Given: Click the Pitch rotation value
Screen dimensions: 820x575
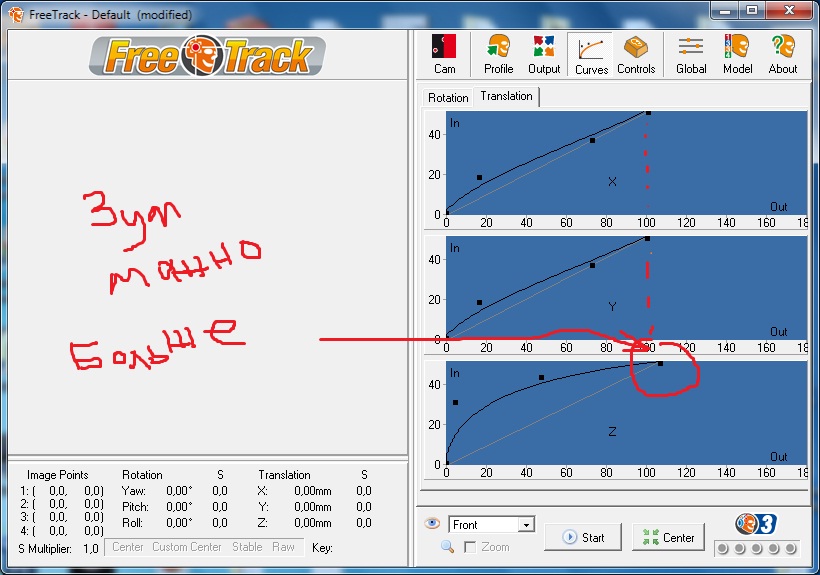Looking at the screenshot, I should point(179,507).
